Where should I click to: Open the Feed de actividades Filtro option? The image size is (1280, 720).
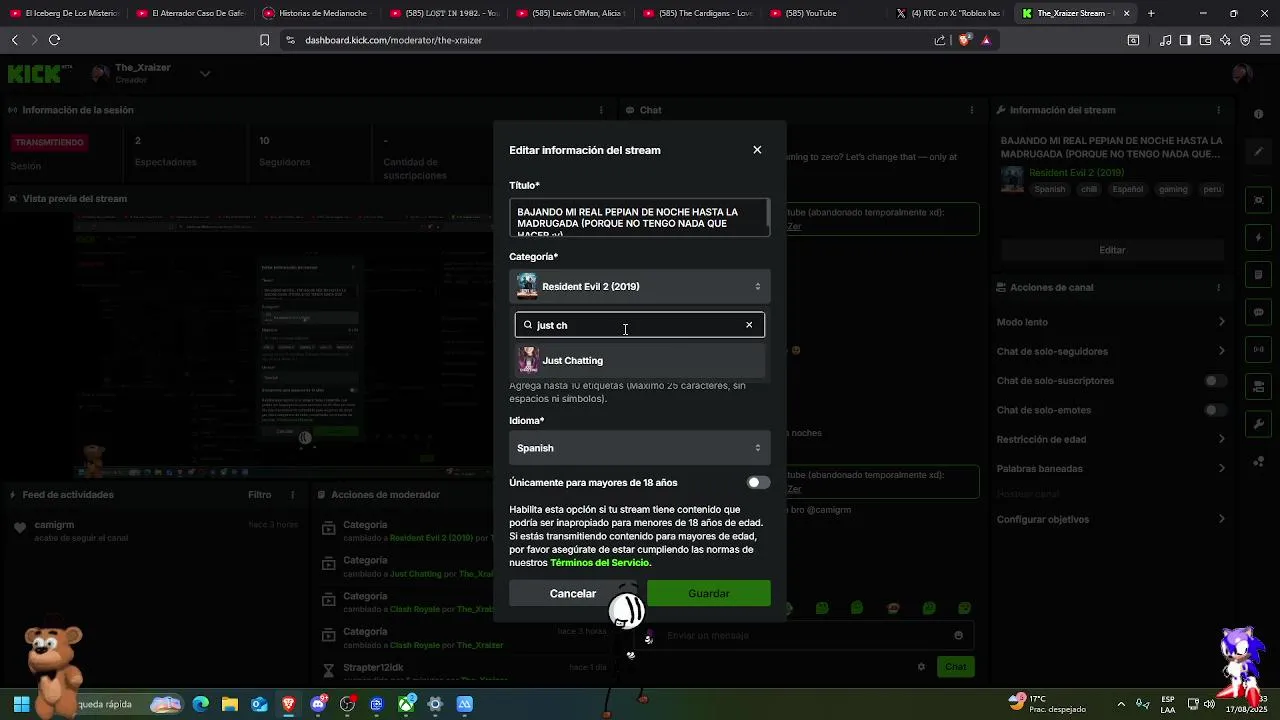[259, 495]
